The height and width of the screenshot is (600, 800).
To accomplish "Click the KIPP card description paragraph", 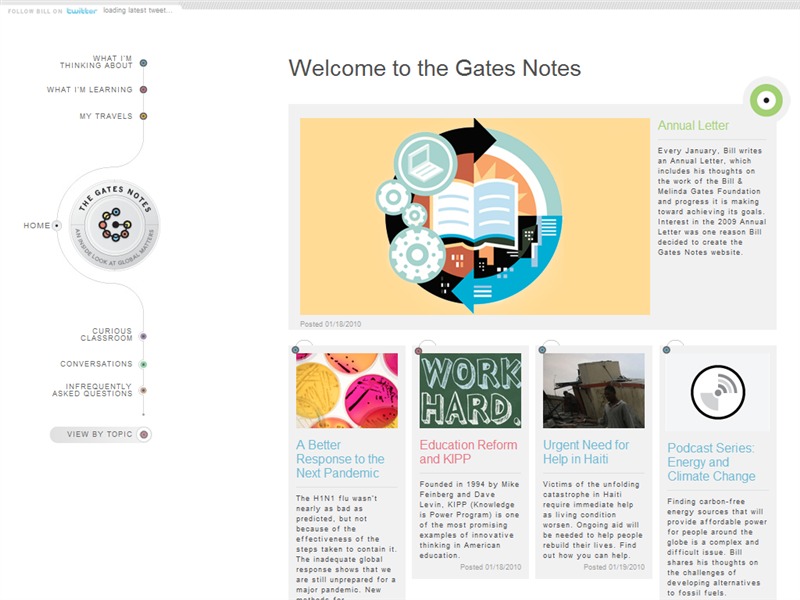I will coord(469,519).
